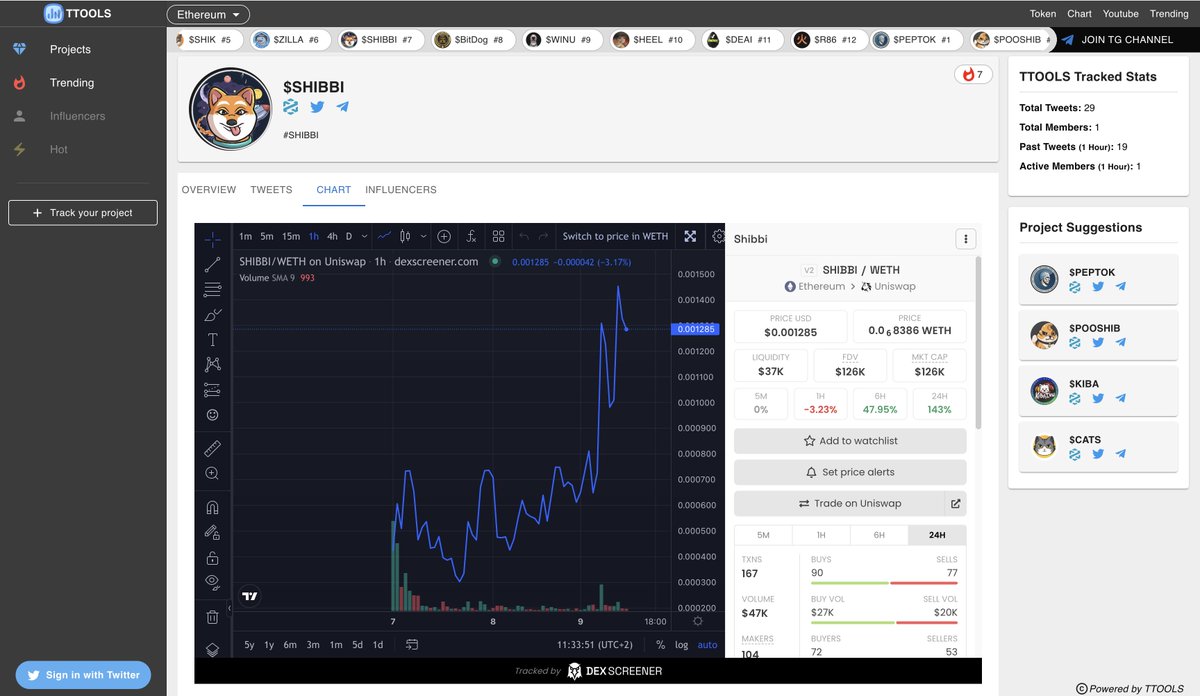This screenshot has height=696, width=1200.
Task: Select the brush drawing tool
Action: (x=212, y=315)
